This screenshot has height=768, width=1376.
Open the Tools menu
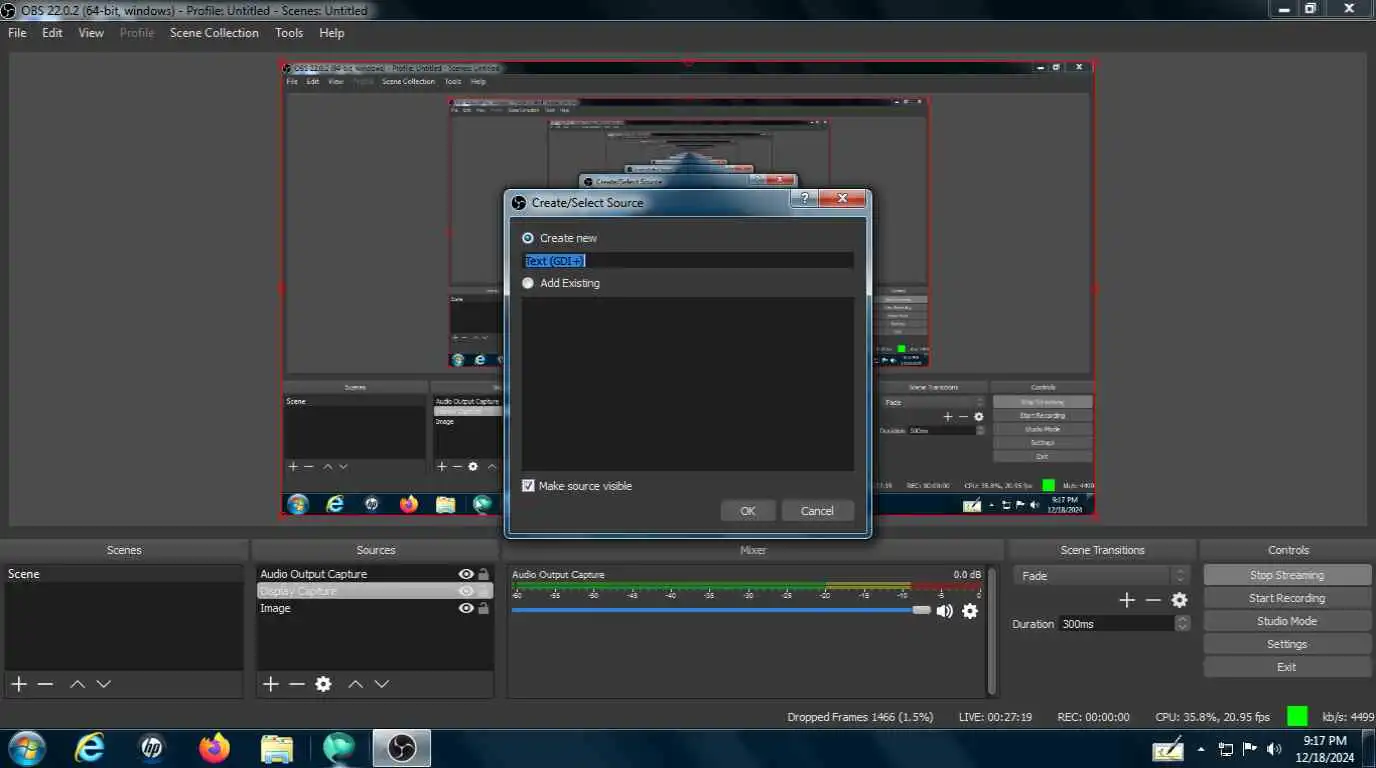click(x=289, y=33)
